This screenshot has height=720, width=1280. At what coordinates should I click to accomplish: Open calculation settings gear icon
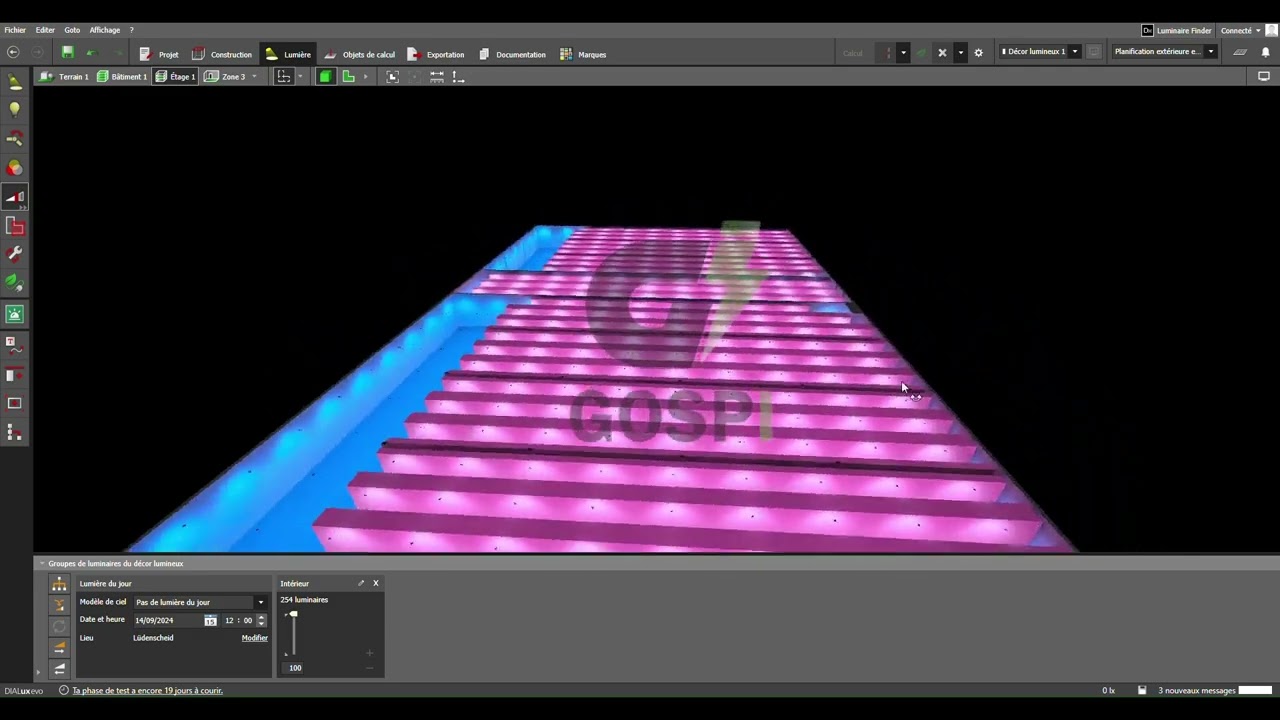(x=979, y=53)
